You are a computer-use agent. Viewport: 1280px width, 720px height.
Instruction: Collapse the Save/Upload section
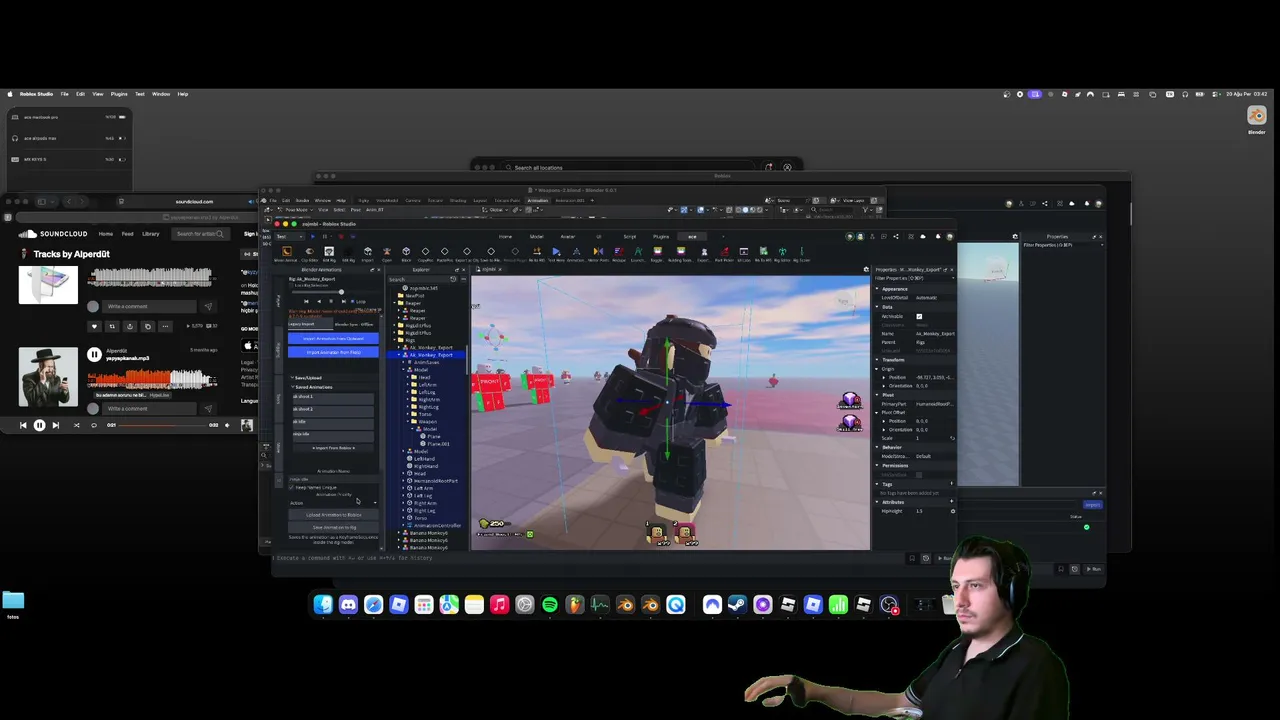pyautogui.click(x=292, y=378)
